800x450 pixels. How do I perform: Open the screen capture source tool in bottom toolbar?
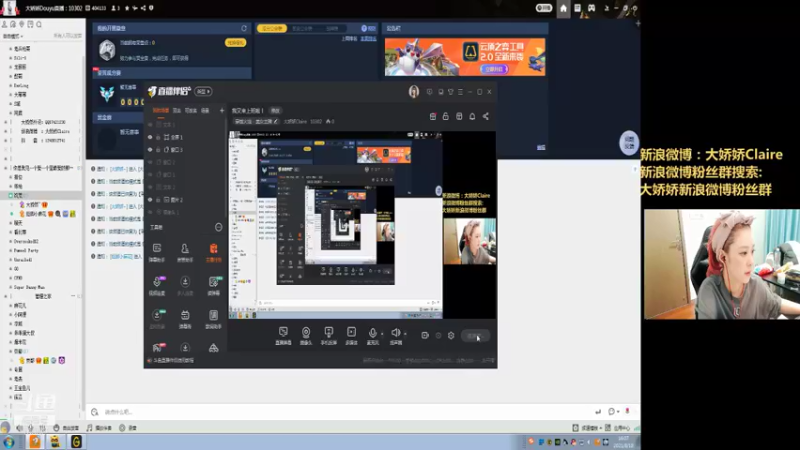pyautogui.click(x=283, y=335)
